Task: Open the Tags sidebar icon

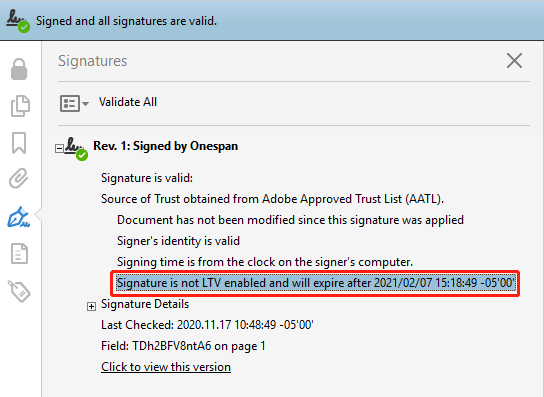Action: (x=19, y=291)
